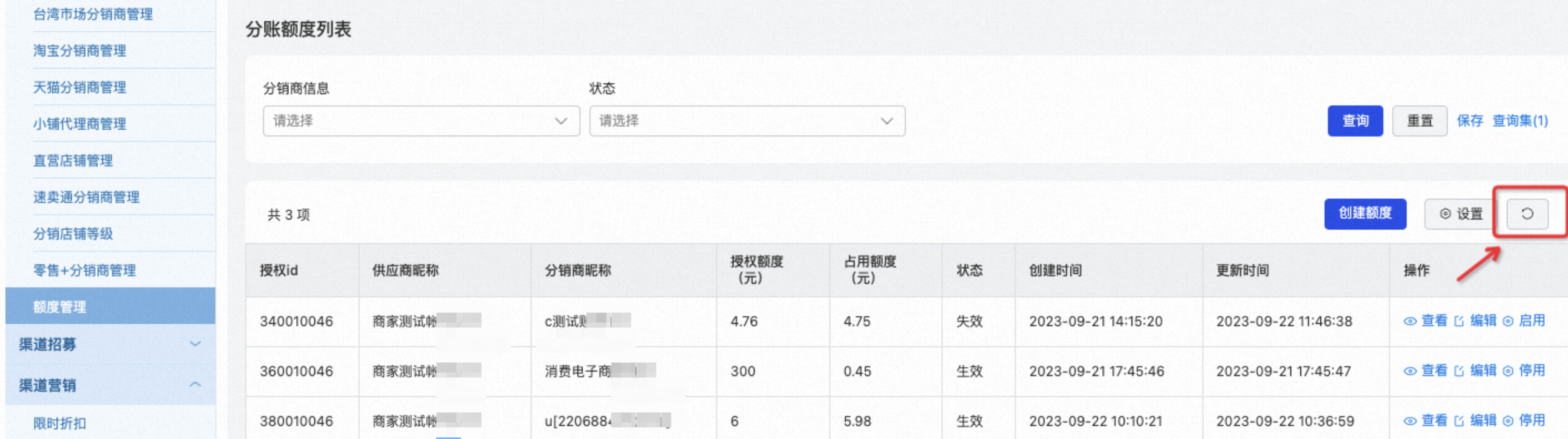The width and height of the screenshot is (1568, 439).
Task: Open the 分销商信息 dropdown
Action: coord(422,121)
